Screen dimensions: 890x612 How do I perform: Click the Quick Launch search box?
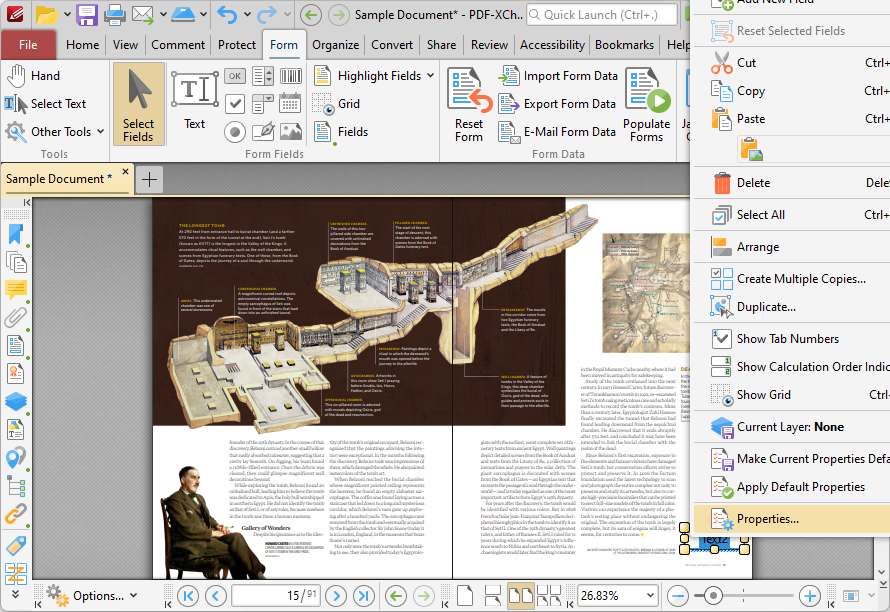click(x=602, y=15)
